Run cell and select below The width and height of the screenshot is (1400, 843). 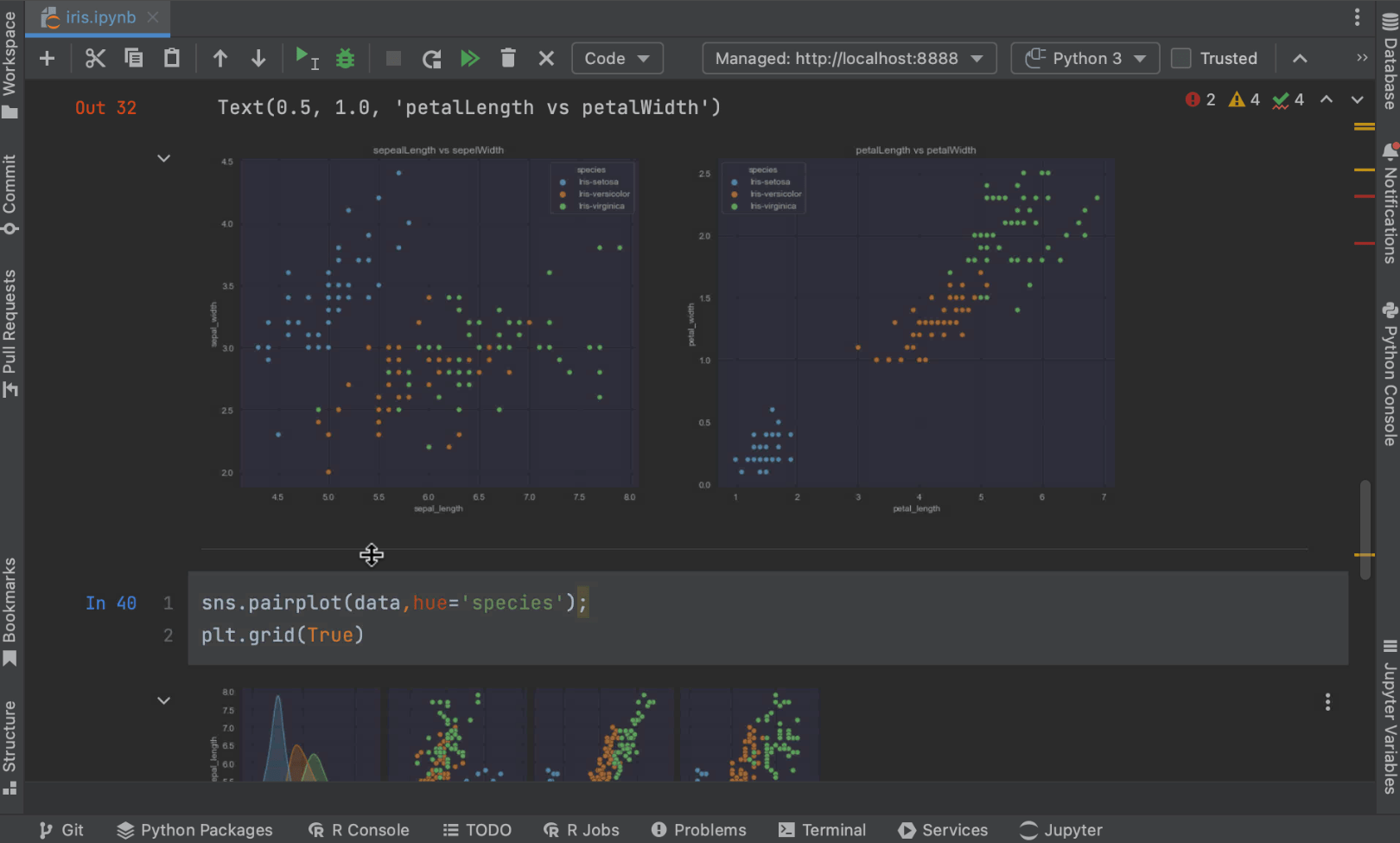pos(306,59)
